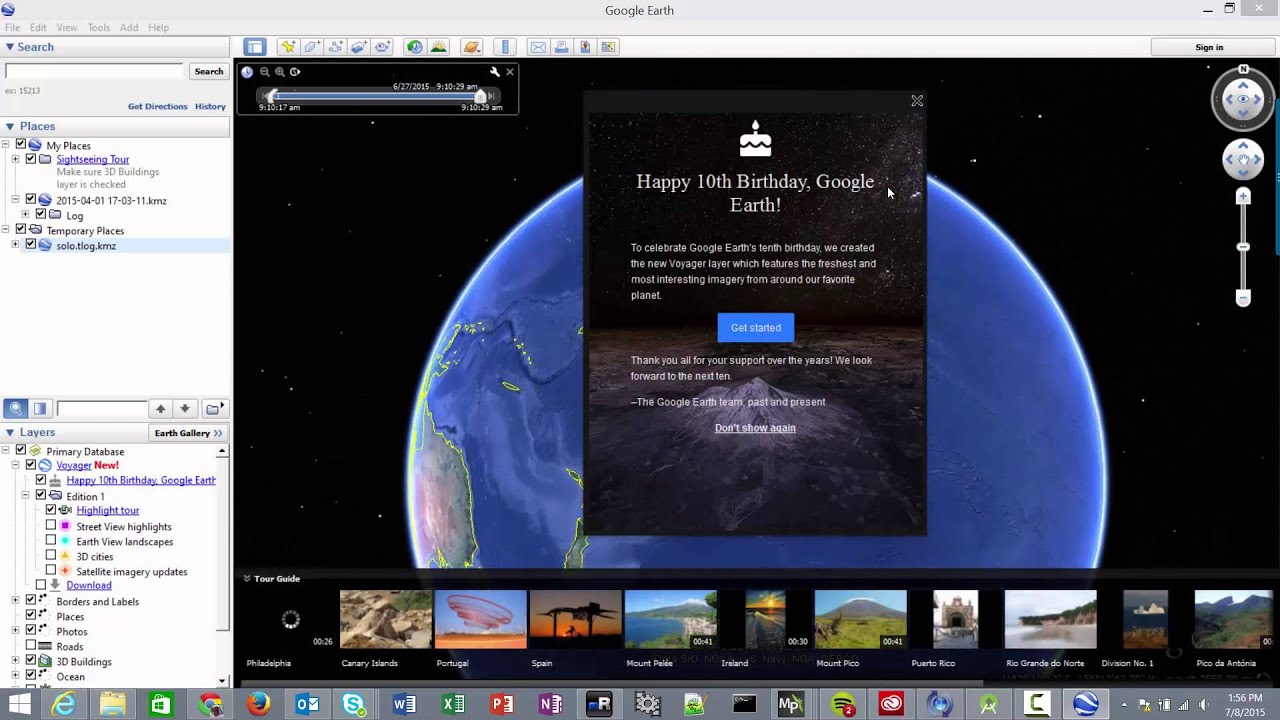The width and height of the screenshot is (1280, 720).
Task: Move selected place up with arrow
Action: click(160, 408)
